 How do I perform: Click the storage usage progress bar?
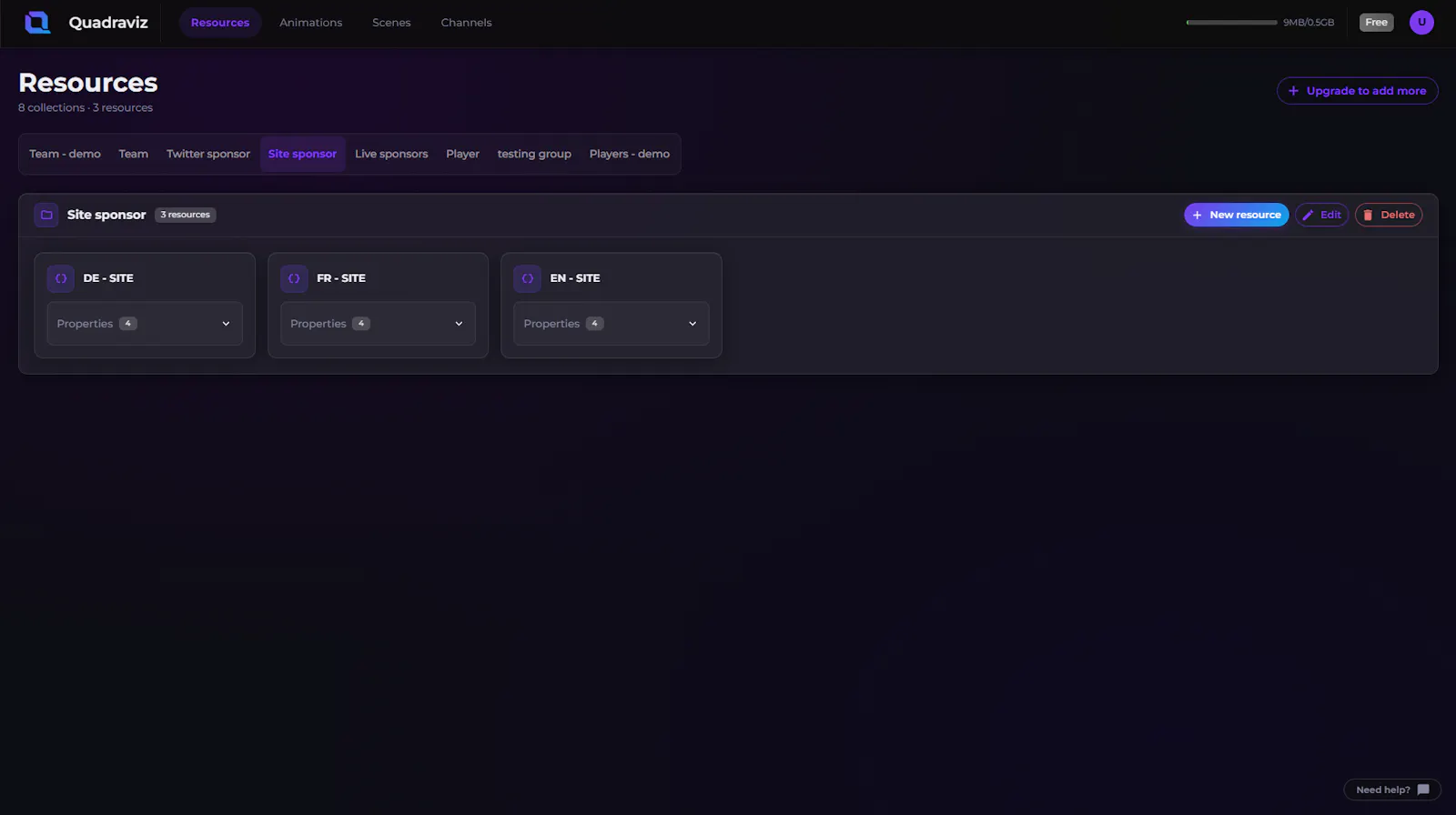1231,22
